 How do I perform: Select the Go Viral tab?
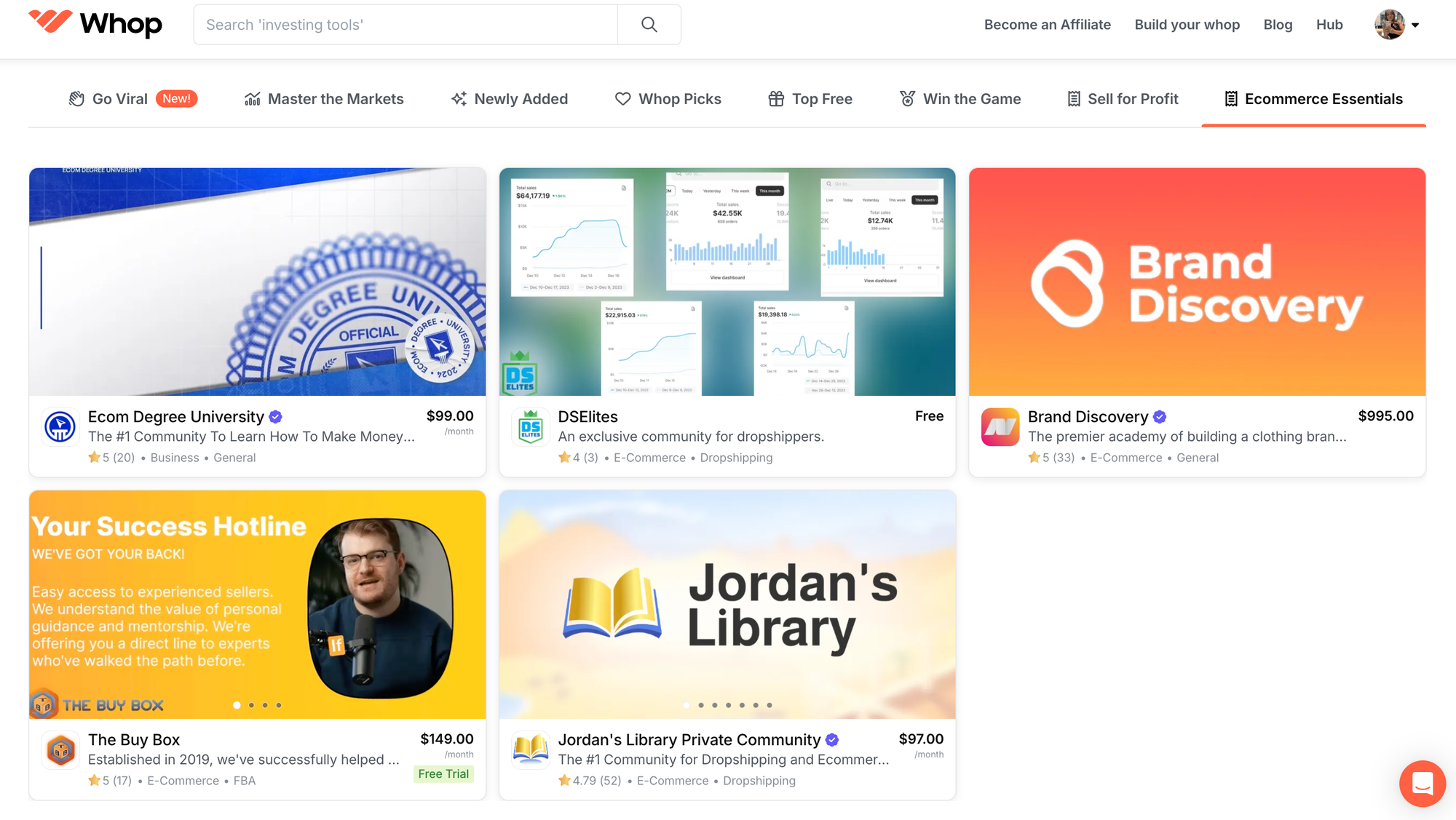(x=132, y=99)
